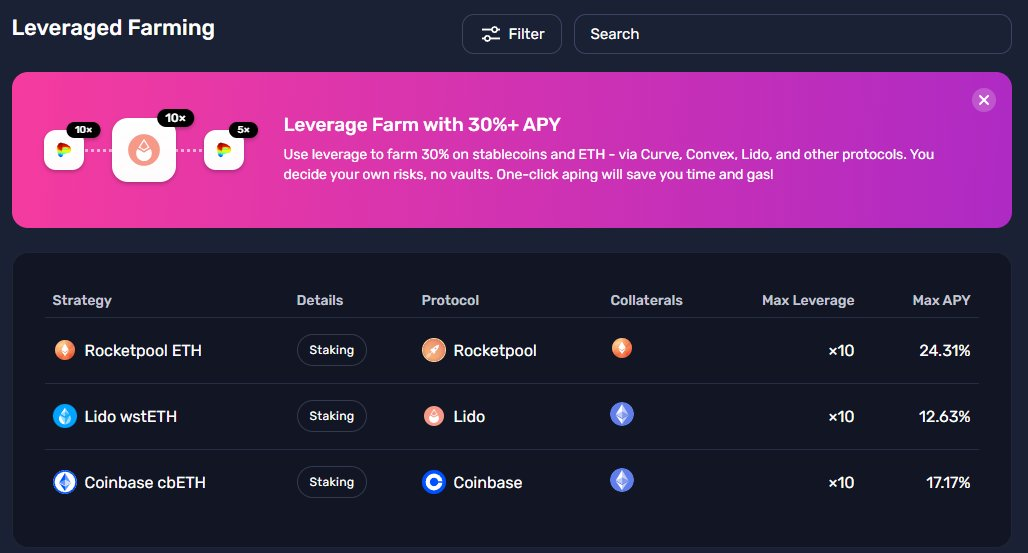Image resolution: width=1028 pixels, height=553 pixels.
Task: Click the Coinbase cbETH collateral ETH icon
Action: (x=622, y=480)
